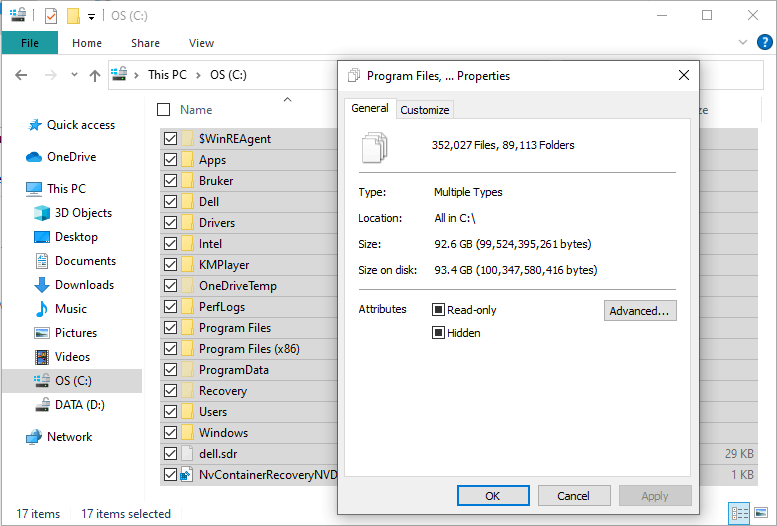The image size is (777, 526).
Task: Uncheck the $WinREAgent folder checkbox
Action: (170, 139)
